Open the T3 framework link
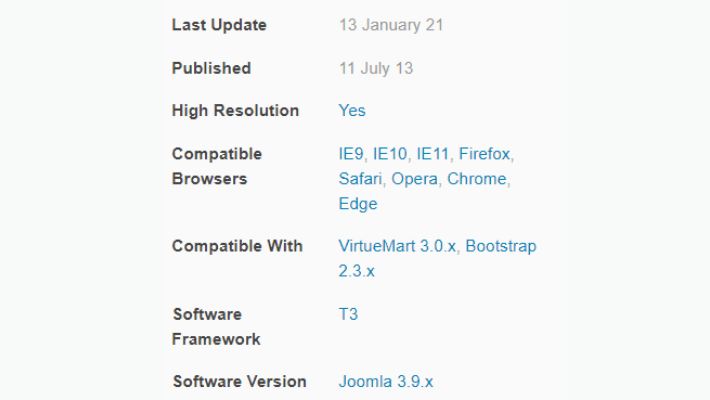Viewport: 710px width, 400px height. [348, 314]
